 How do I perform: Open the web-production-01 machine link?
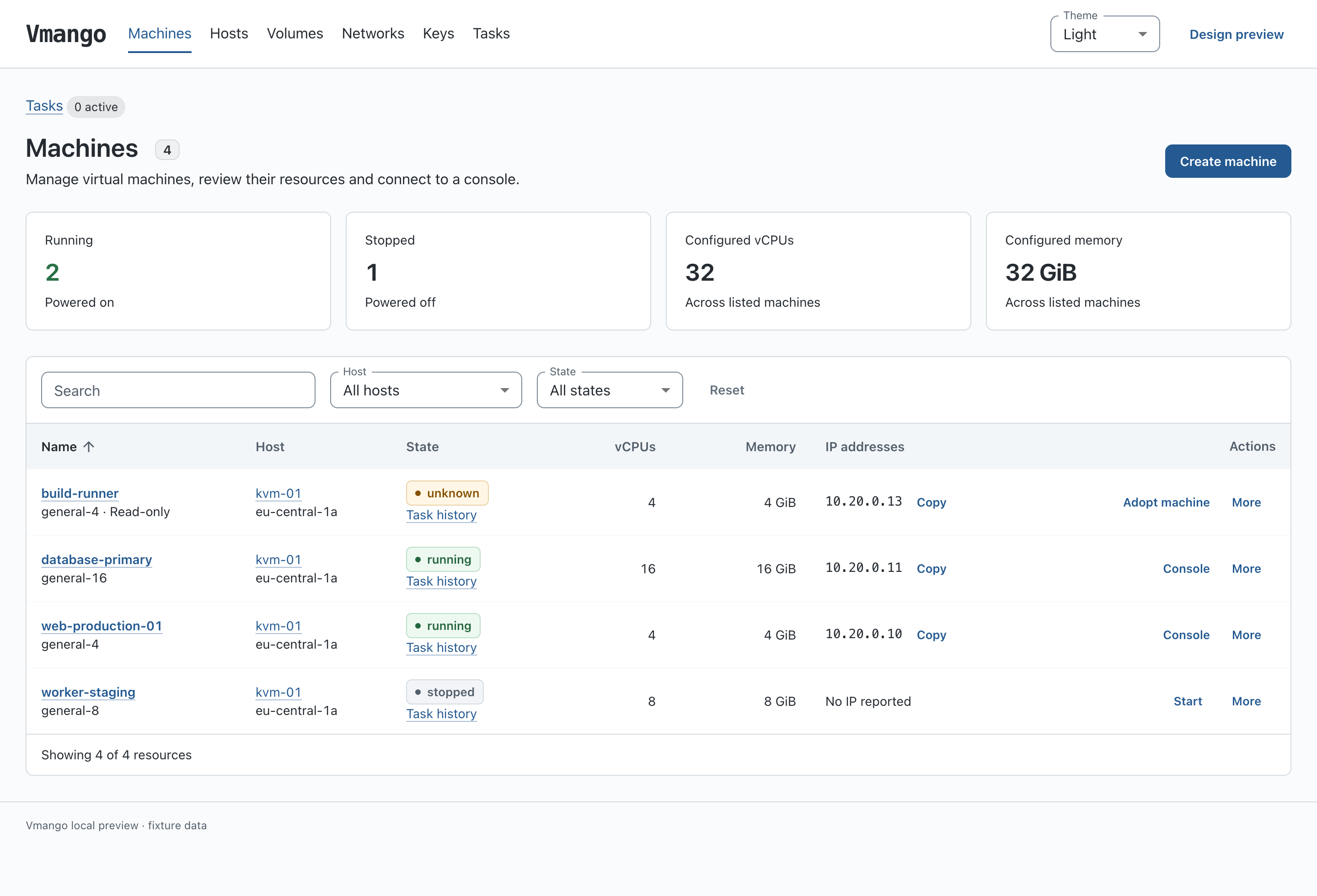[102, 626]
